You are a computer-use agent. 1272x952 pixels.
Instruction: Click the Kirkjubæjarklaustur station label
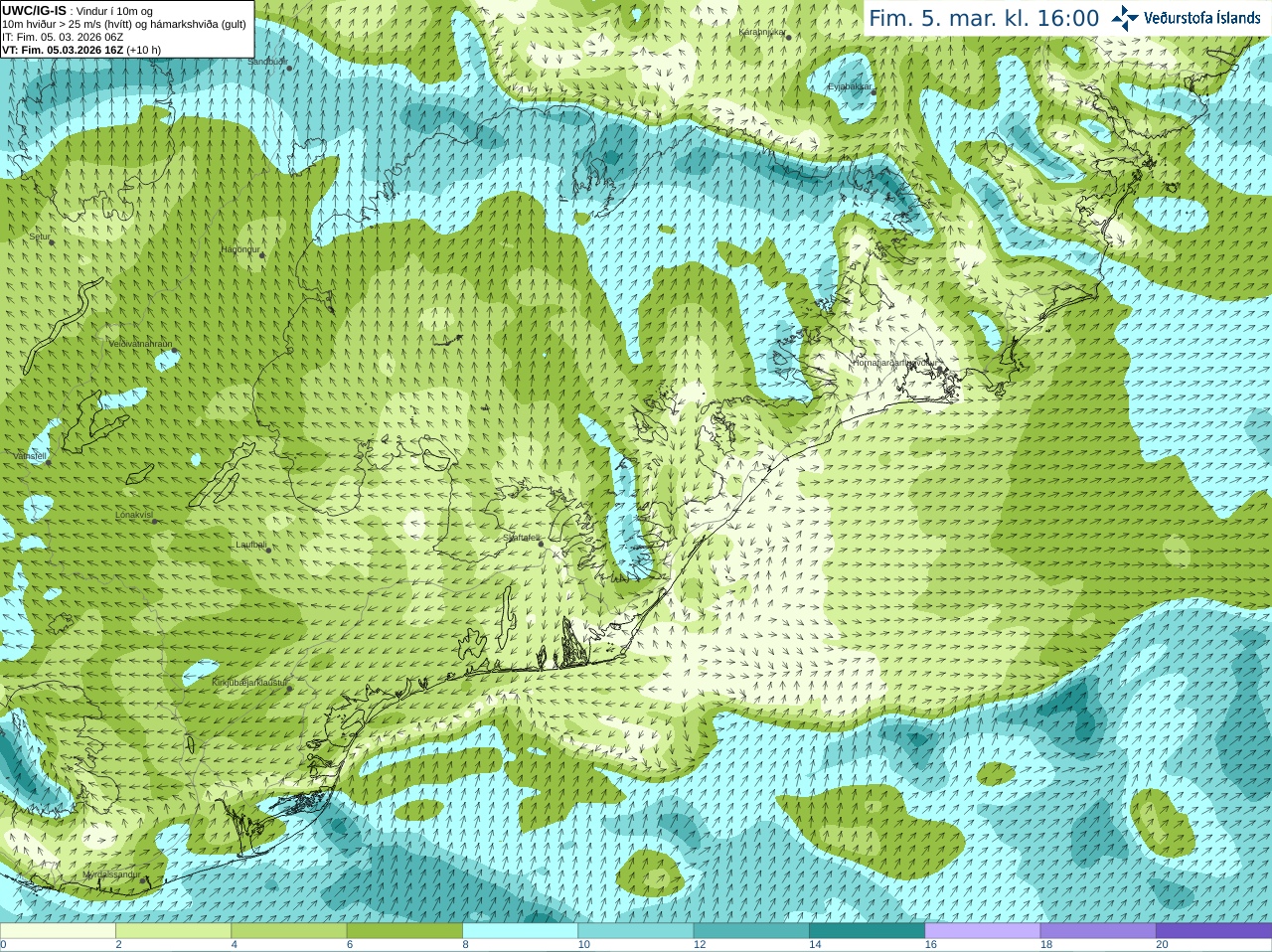(x=249, y=683)
